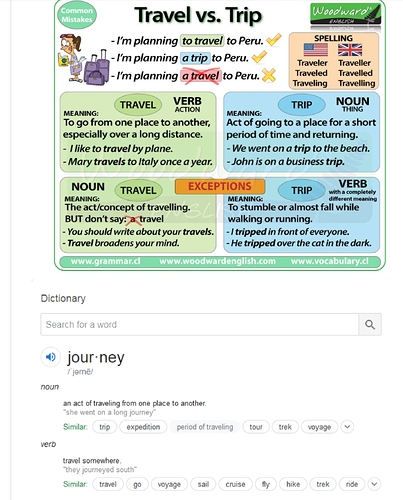The width and height of the screenshot is (403, 500).
Task: Click the verb synonym chip 'ride'
Action: (352, 484)
